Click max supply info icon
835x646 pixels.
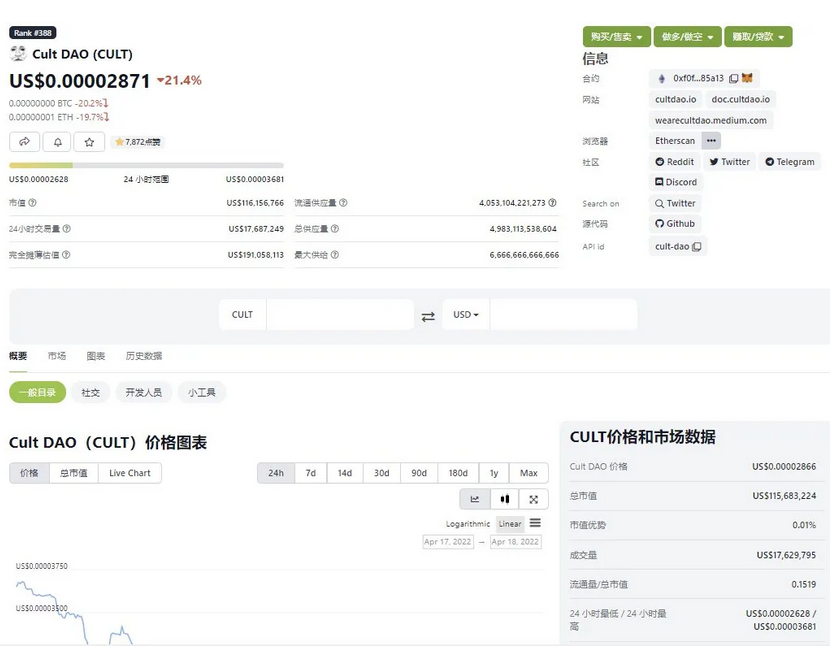(x=334, y=255)
